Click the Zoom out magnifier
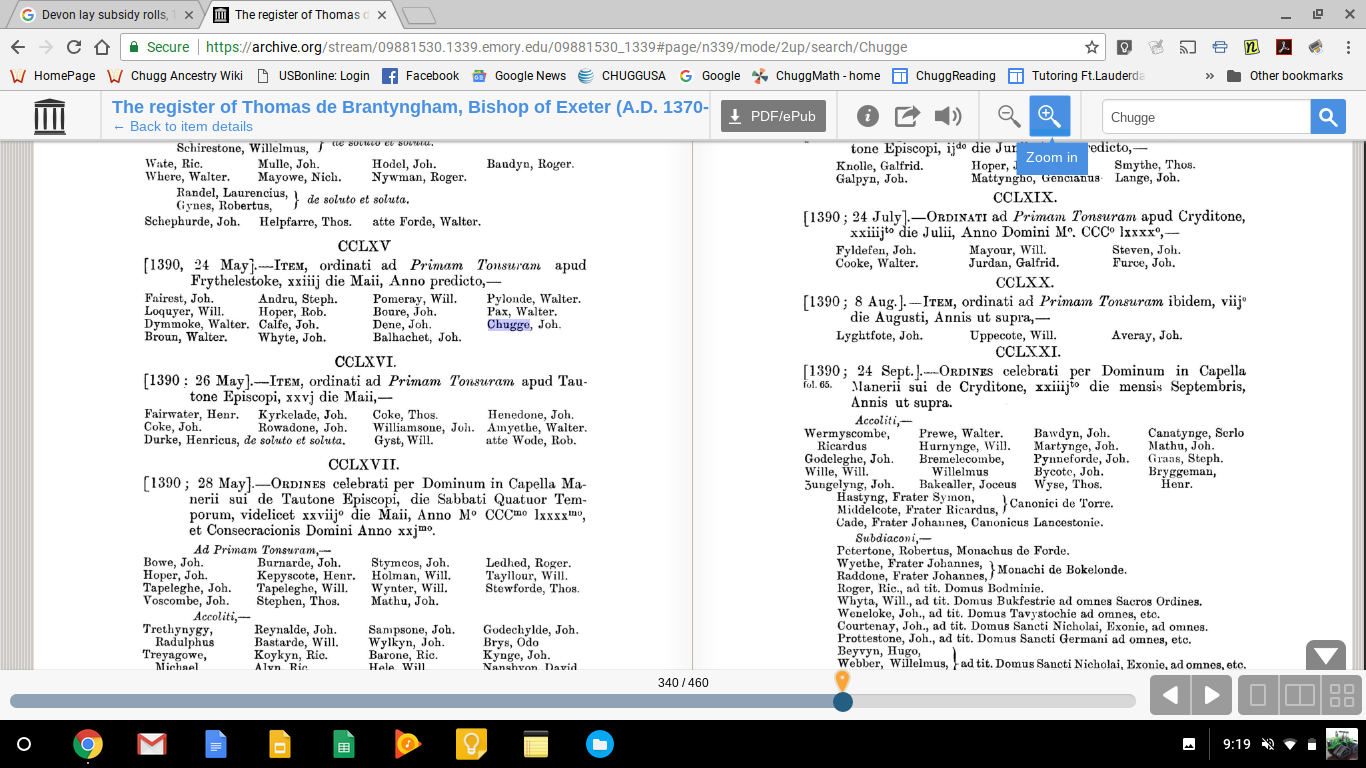Image resolution: width=1366 pixels, height=768 pixels. point(1009,116)
